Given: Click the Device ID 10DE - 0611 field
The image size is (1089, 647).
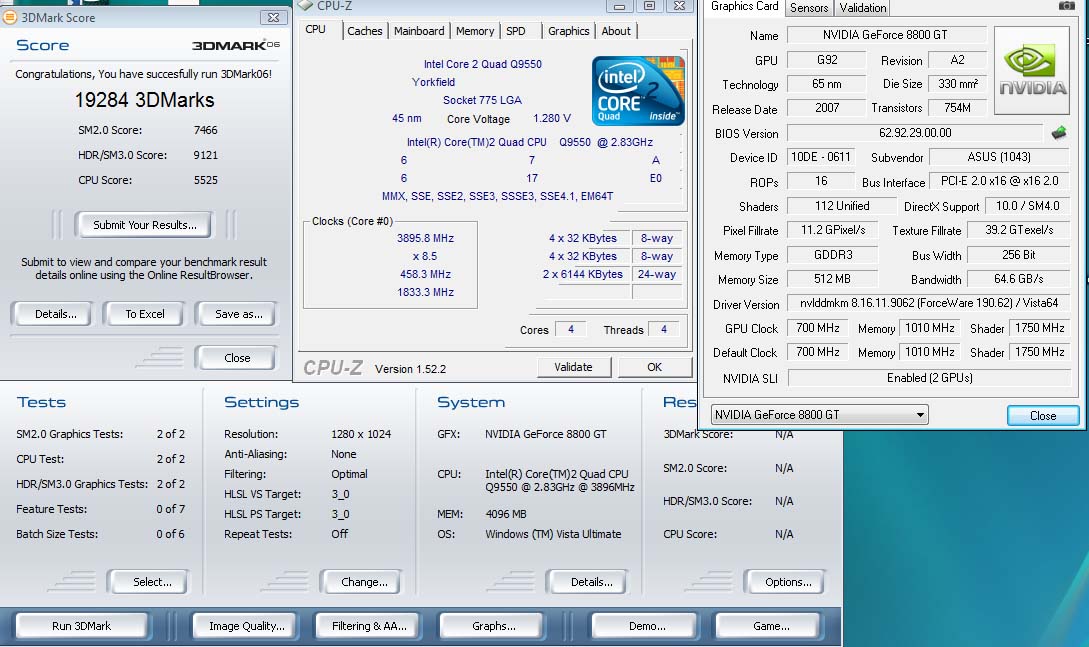Looking at the screenshot, I should [x=820, y=157].
